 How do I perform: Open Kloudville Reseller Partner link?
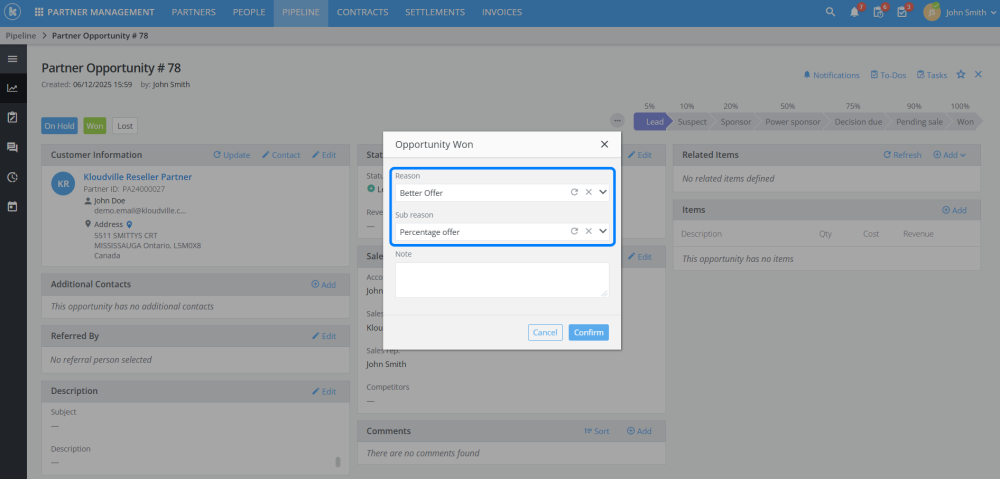coord(138,177)
